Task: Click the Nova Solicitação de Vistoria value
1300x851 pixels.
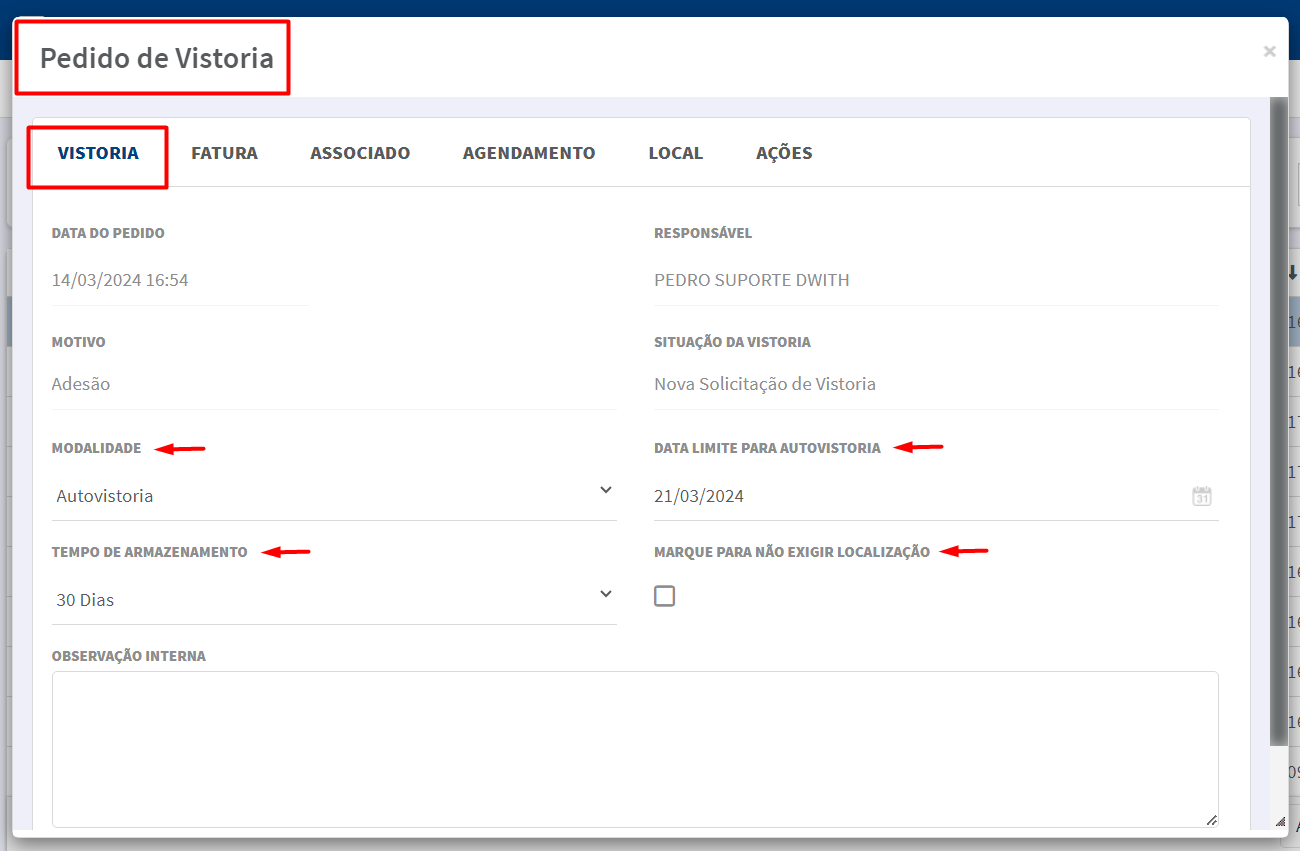Action: [x=765, y=384]
